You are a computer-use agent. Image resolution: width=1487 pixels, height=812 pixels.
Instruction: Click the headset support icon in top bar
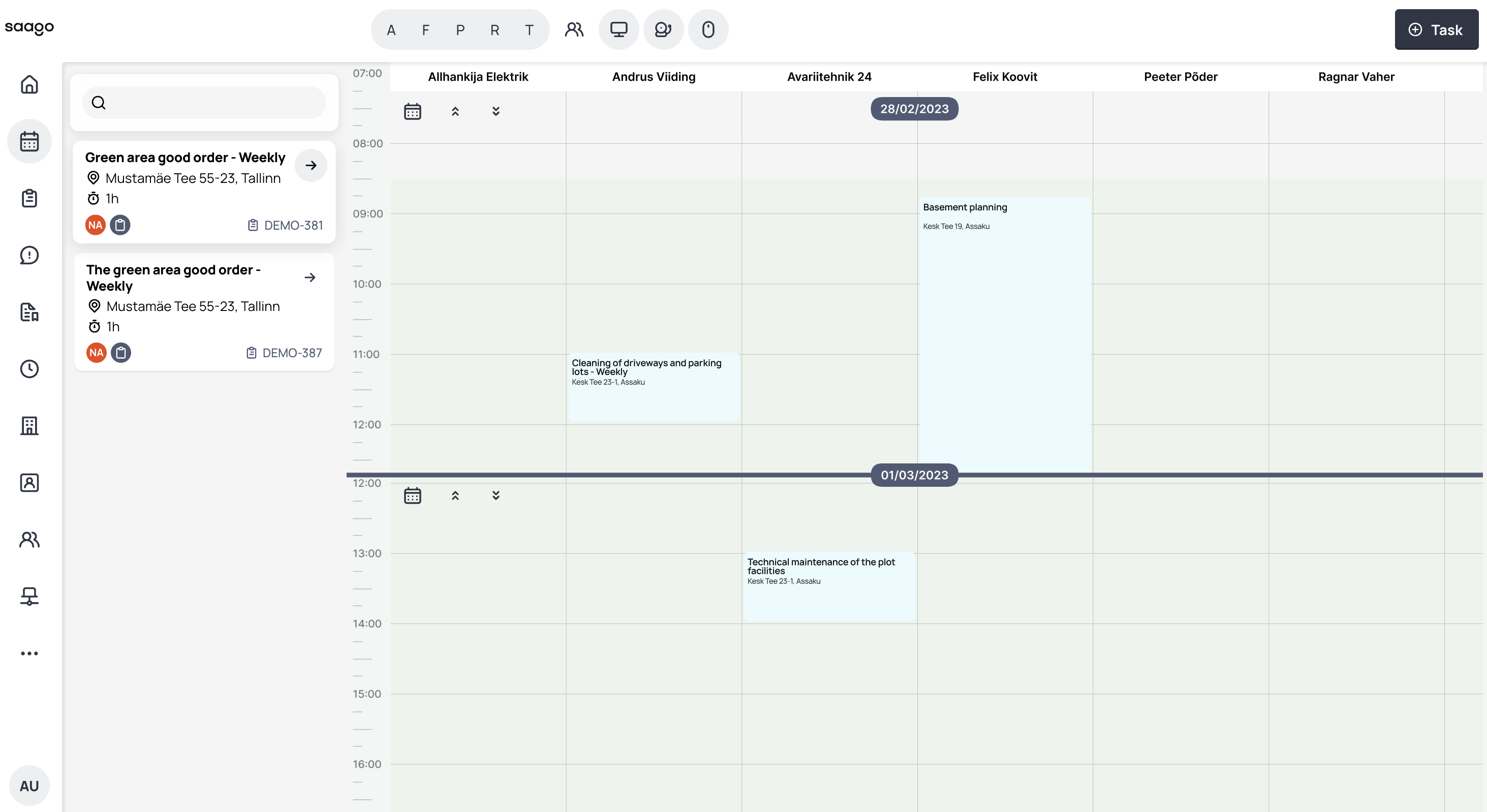(x=663, y=29)
